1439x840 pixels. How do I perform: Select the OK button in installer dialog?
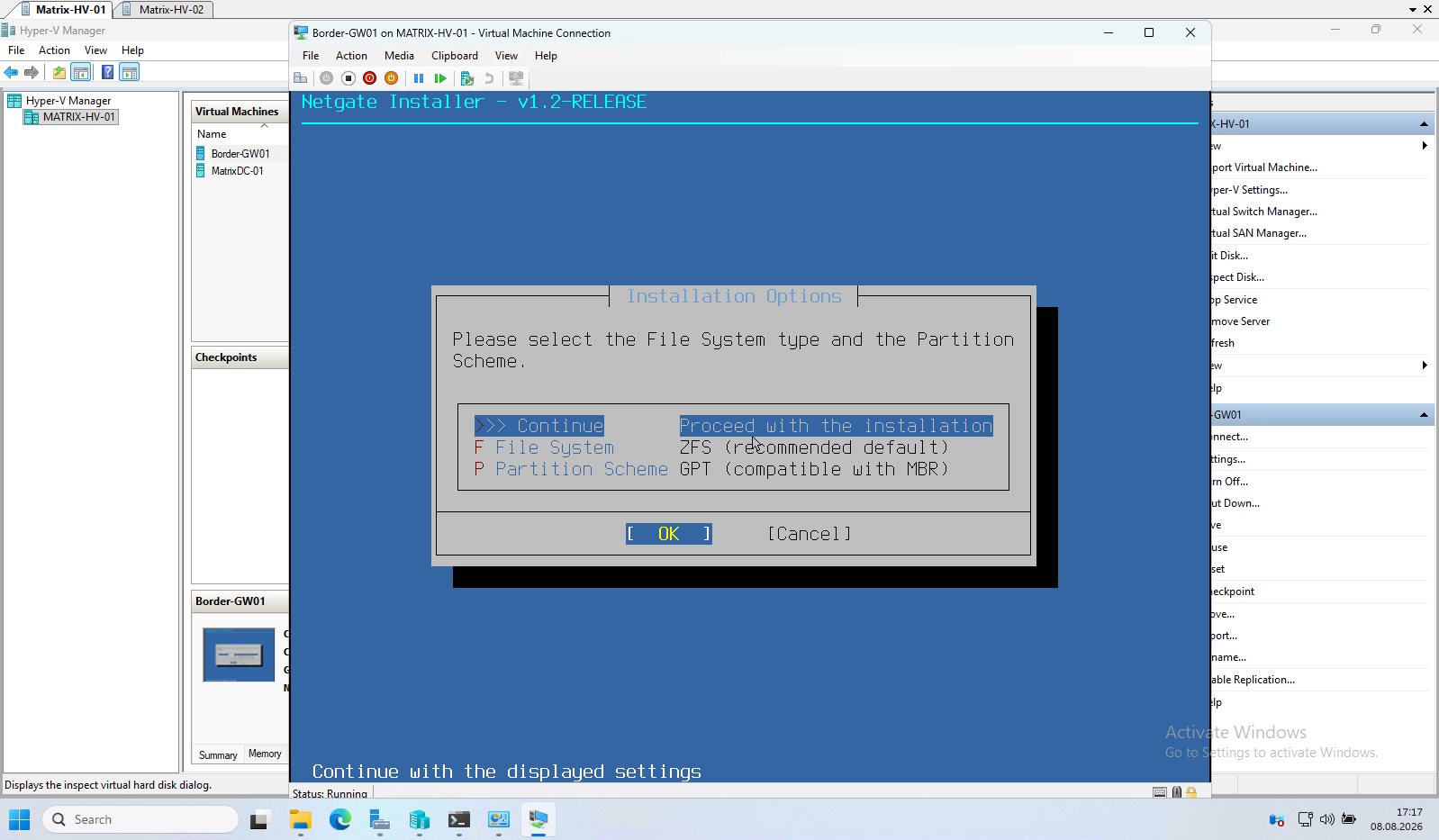point(669,534)
